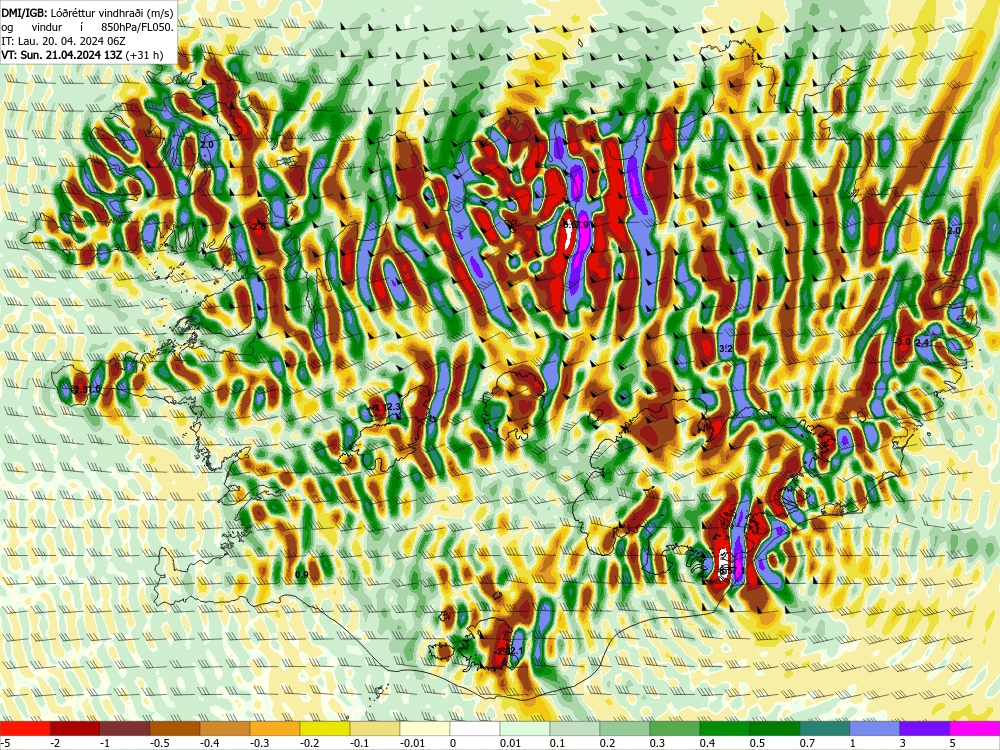Click the legend value -5
Image resolution: width=1000 pixels, height=750 pixels.
click(x=5, y=743)
